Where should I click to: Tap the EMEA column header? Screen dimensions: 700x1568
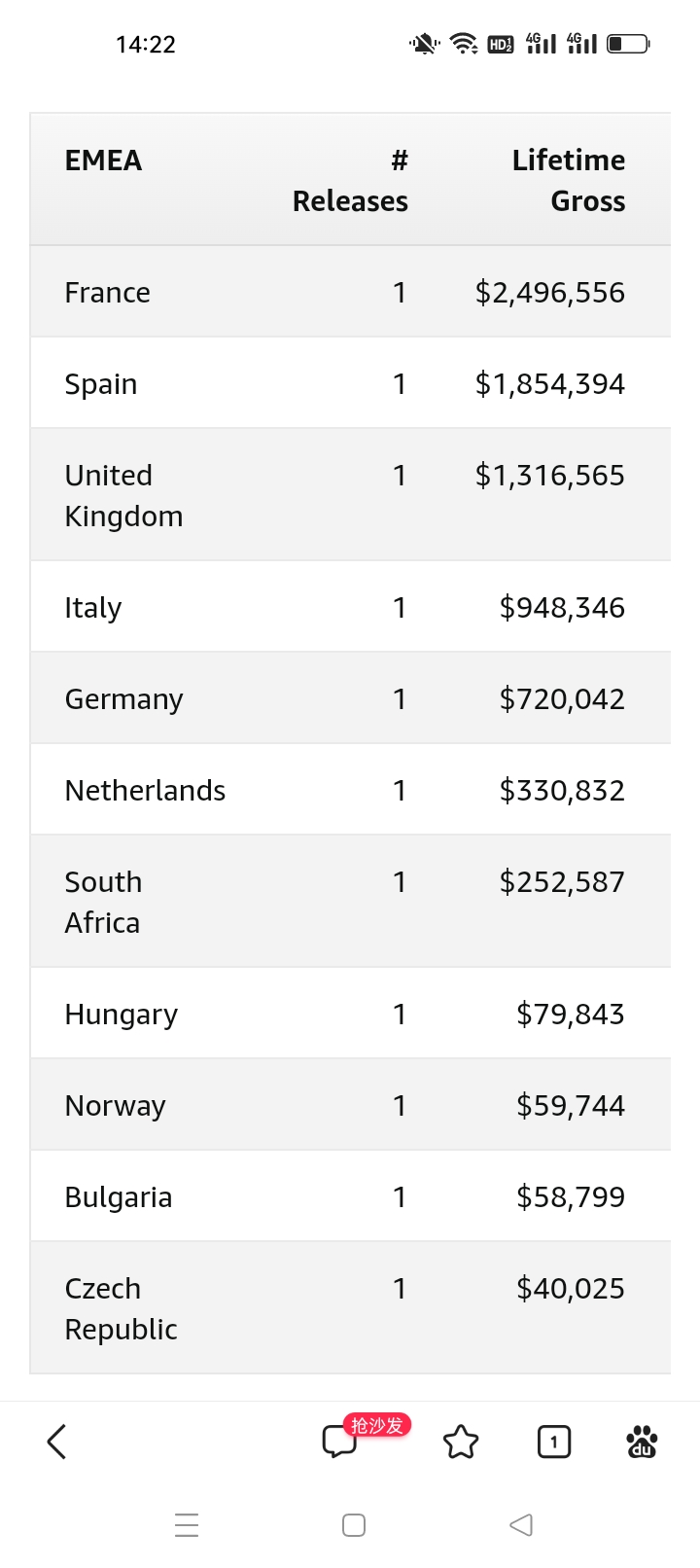point(103,160)
